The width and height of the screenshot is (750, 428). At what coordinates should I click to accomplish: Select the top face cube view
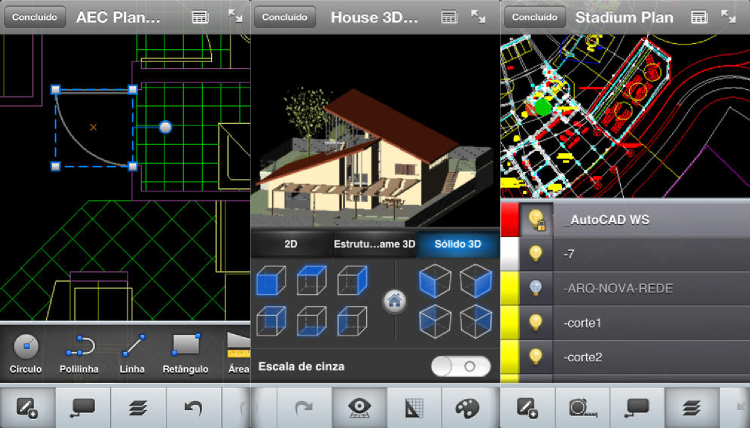311,280
